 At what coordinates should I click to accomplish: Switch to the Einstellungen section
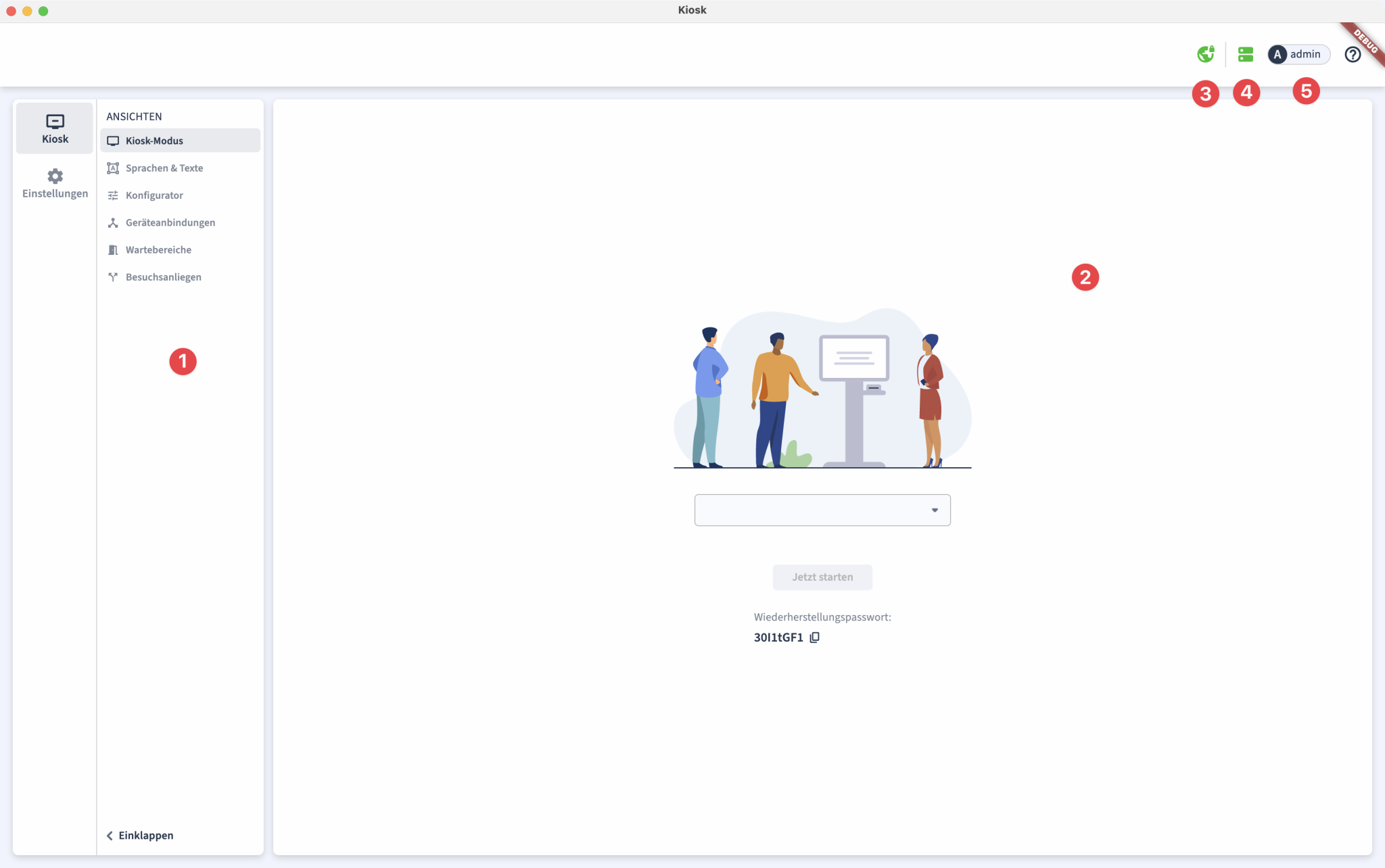point(54,183)
